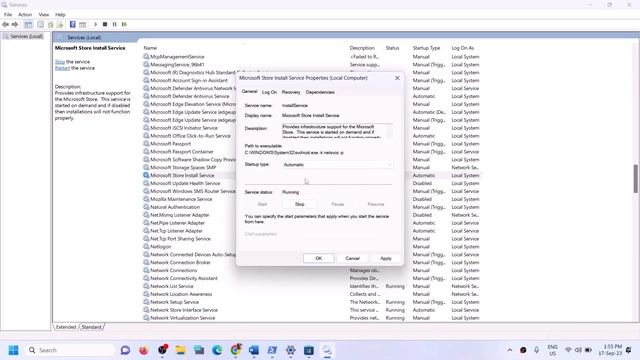Click the Stop button in the dialog
This screenshot has width=640, height=360.
pyautogui.click(x=300, y=204)
